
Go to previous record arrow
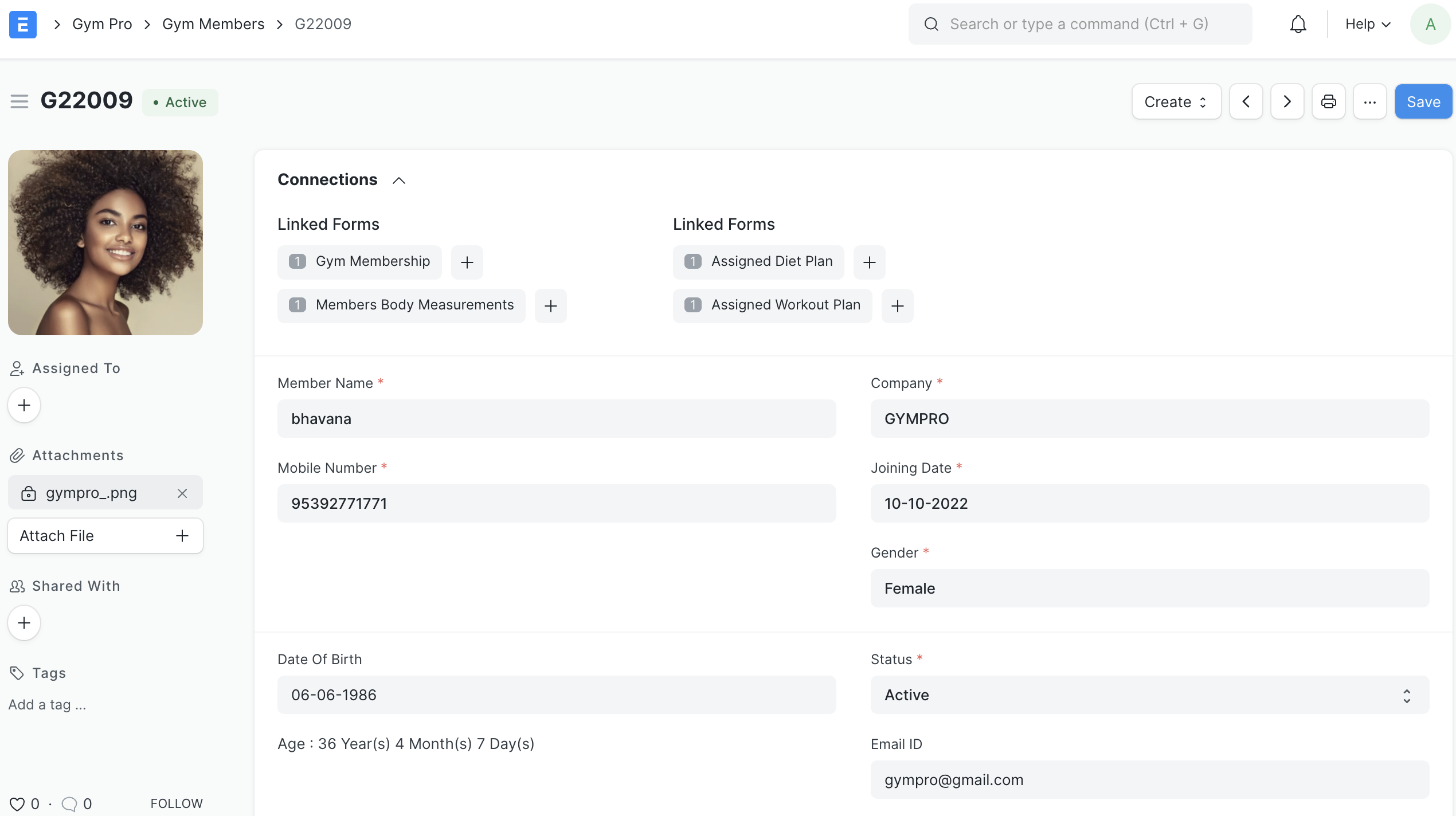(1246, 102)
